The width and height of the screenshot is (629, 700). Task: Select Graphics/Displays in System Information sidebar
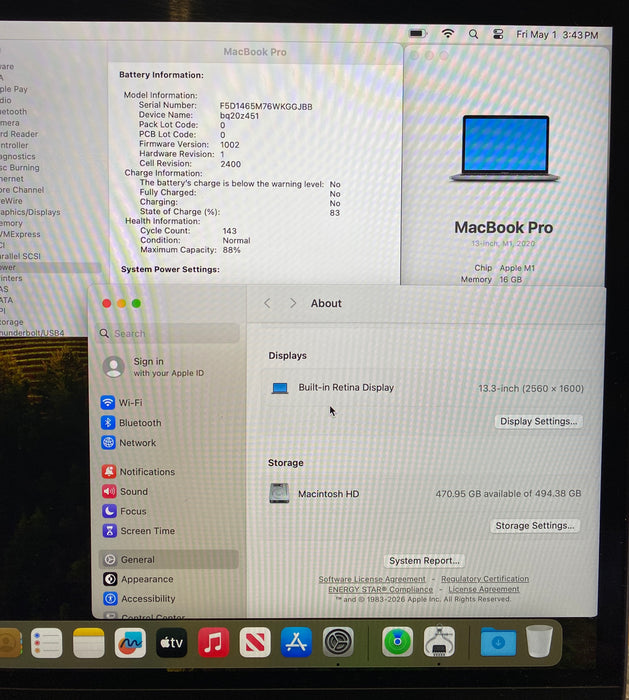(30, 212)
